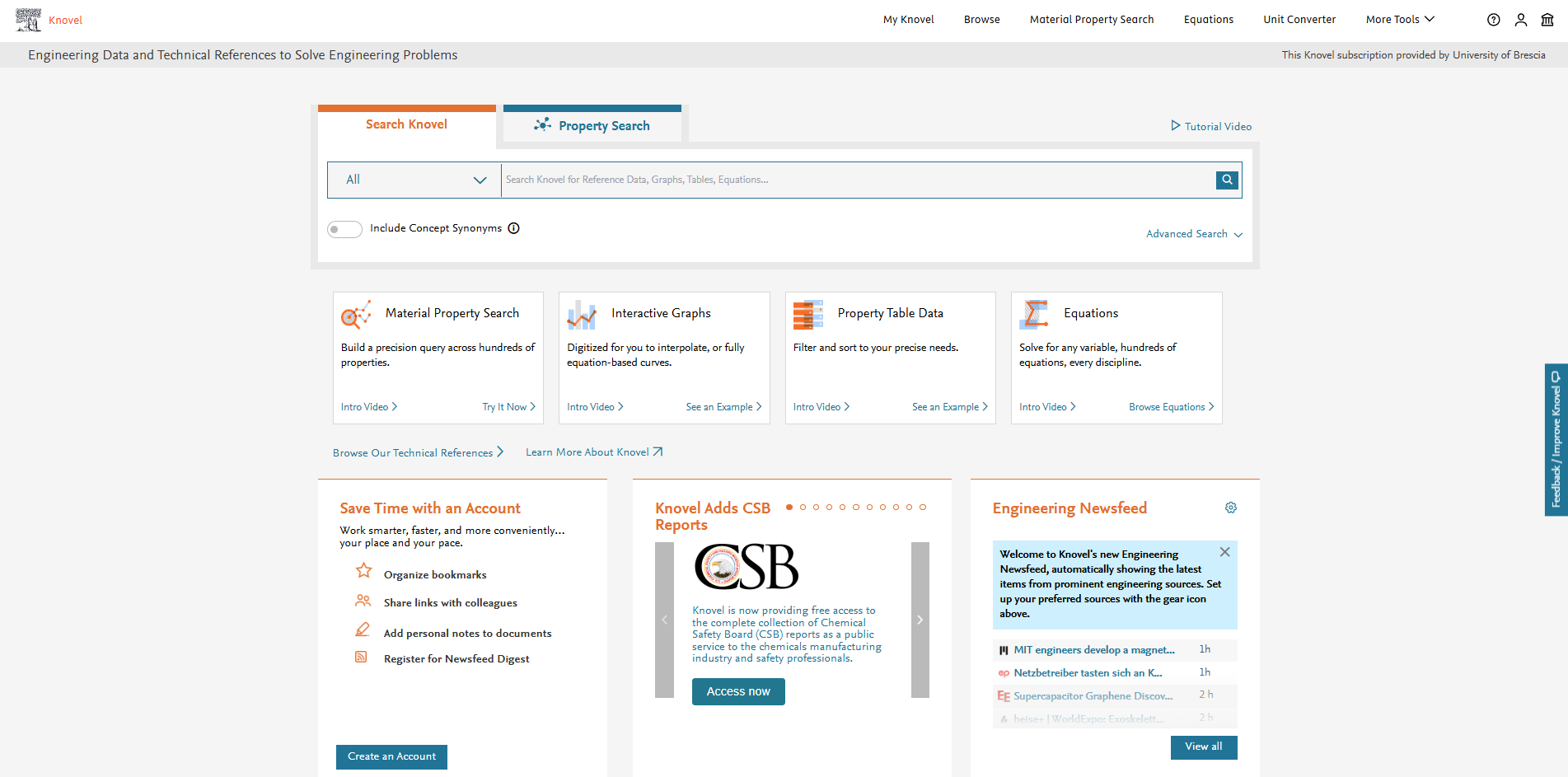Jump to the last carousel dot
Screen dimensions: 1568x777
tap(923, 508)
